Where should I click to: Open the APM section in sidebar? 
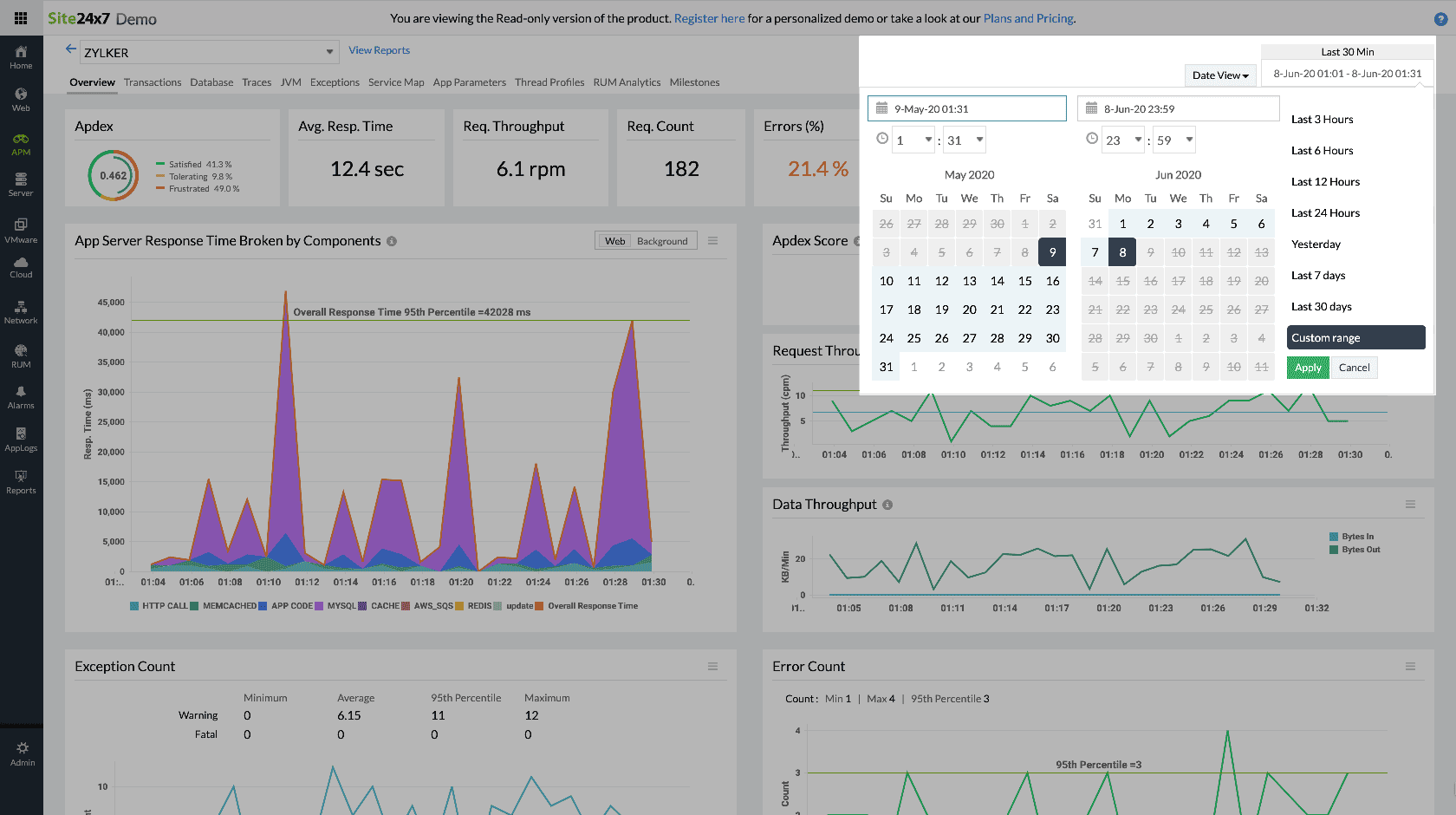coord(21,144)
